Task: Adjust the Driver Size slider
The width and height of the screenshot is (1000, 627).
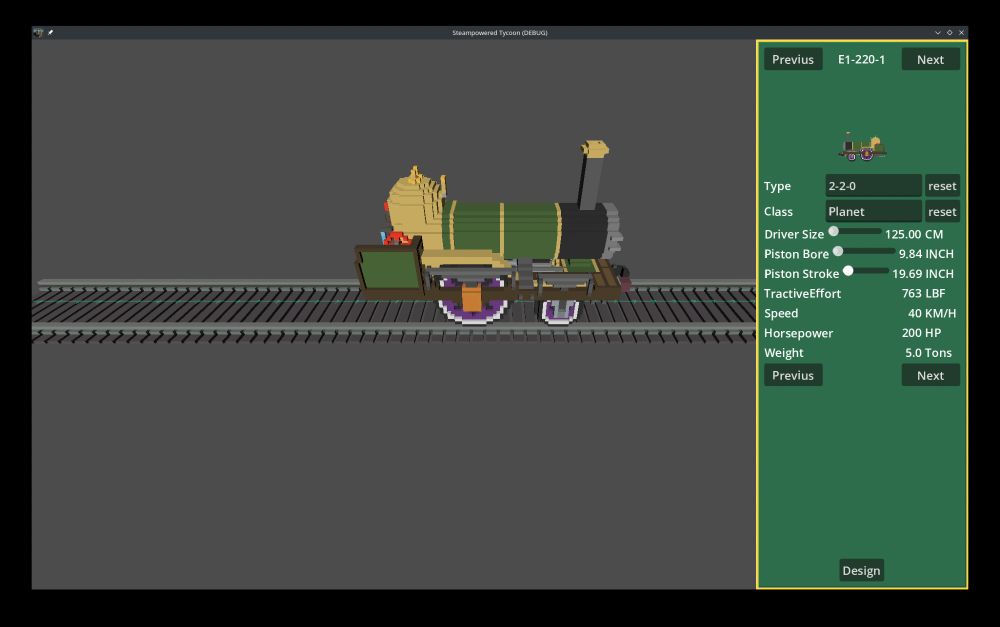Action: click(855, 232)
